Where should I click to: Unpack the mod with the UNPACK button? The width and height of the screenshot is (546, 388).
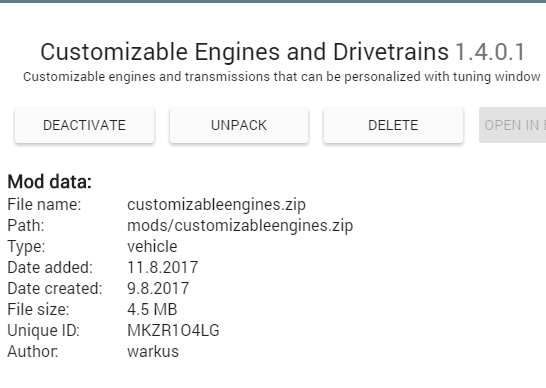(x=239, y=125)
